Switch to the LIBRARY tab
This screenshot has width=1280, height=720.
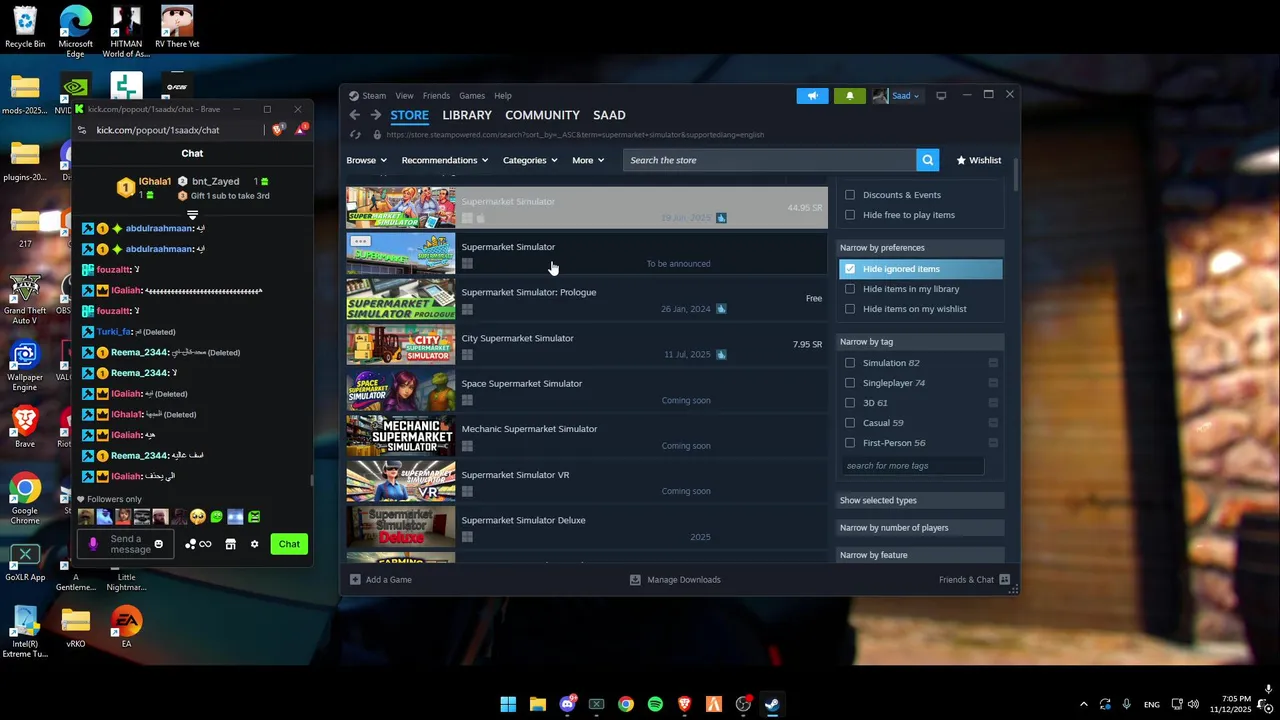pos(467,115)
